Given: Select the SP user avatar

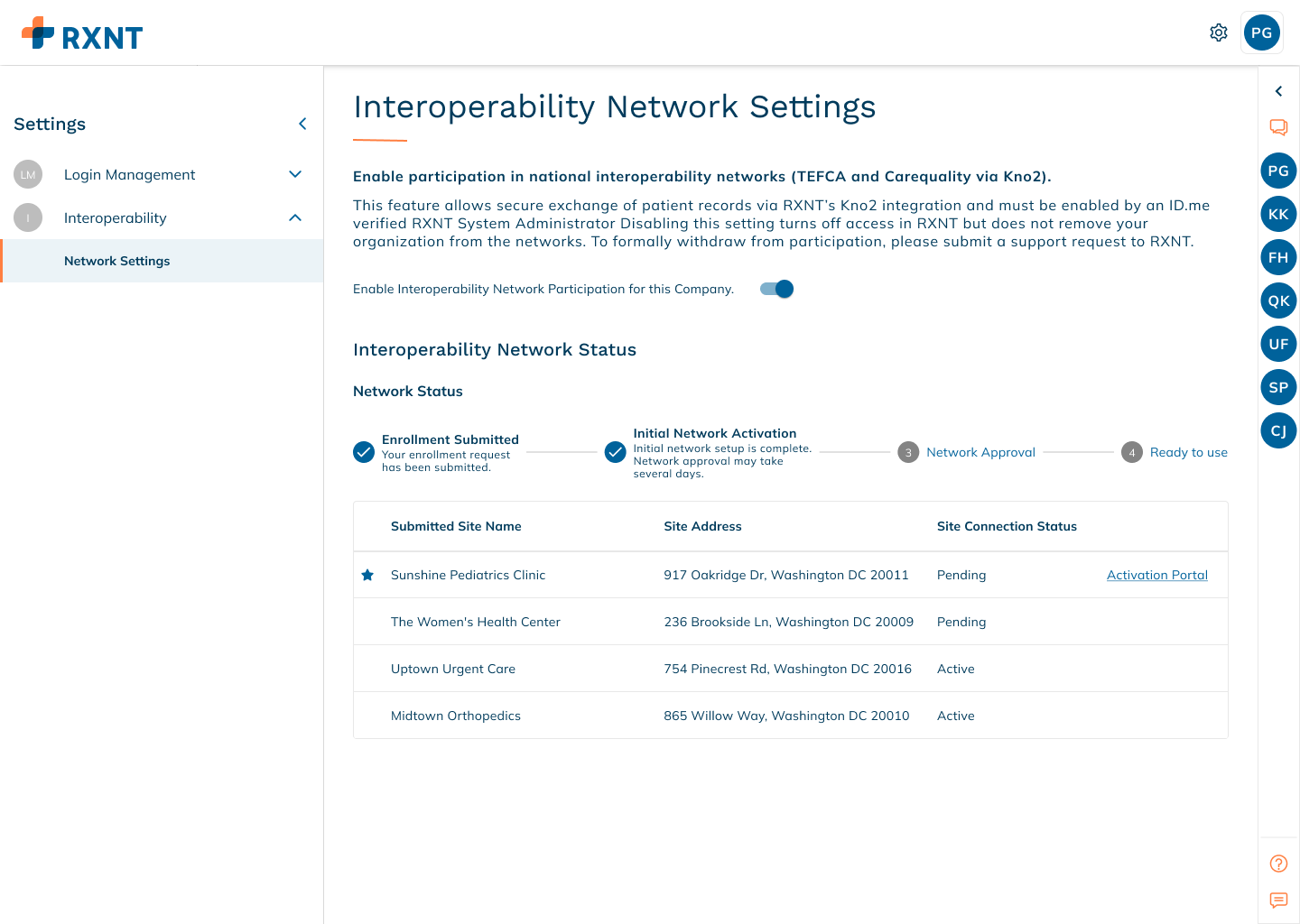Looking at the screenshot, I should click(1278, 387).
